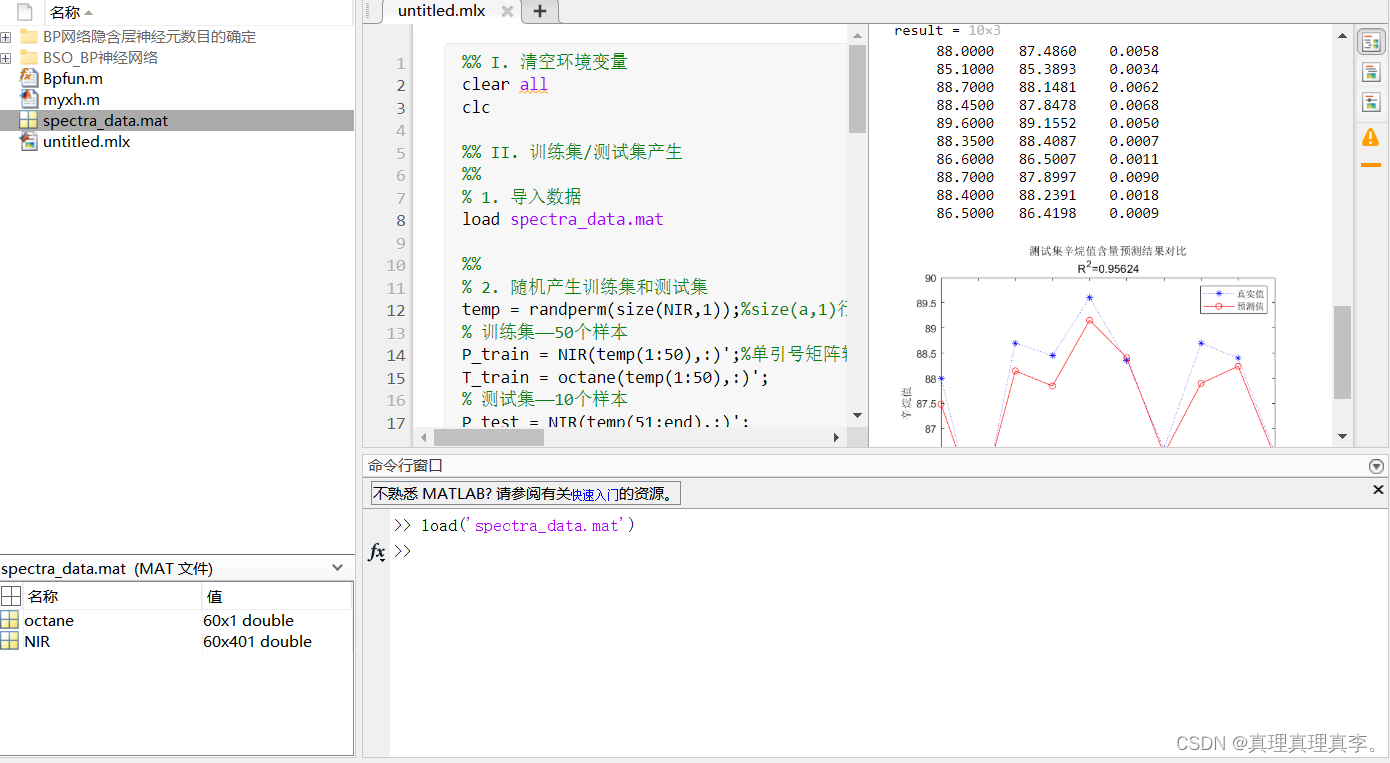The height and width of the screenshot is (763, 1390).
Task: Click output pane scroll up arrow
Action: point(1342,35)
